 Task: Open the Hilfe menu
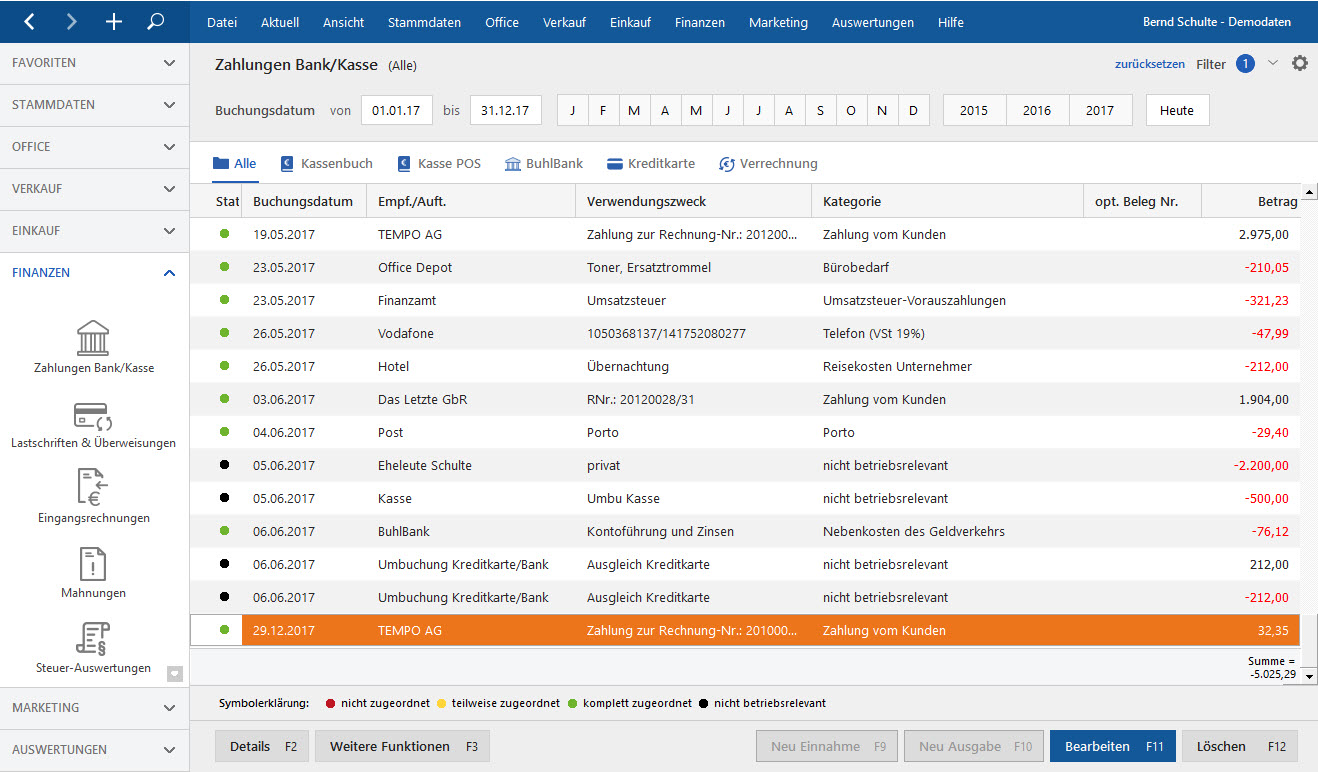click(951, 22)
